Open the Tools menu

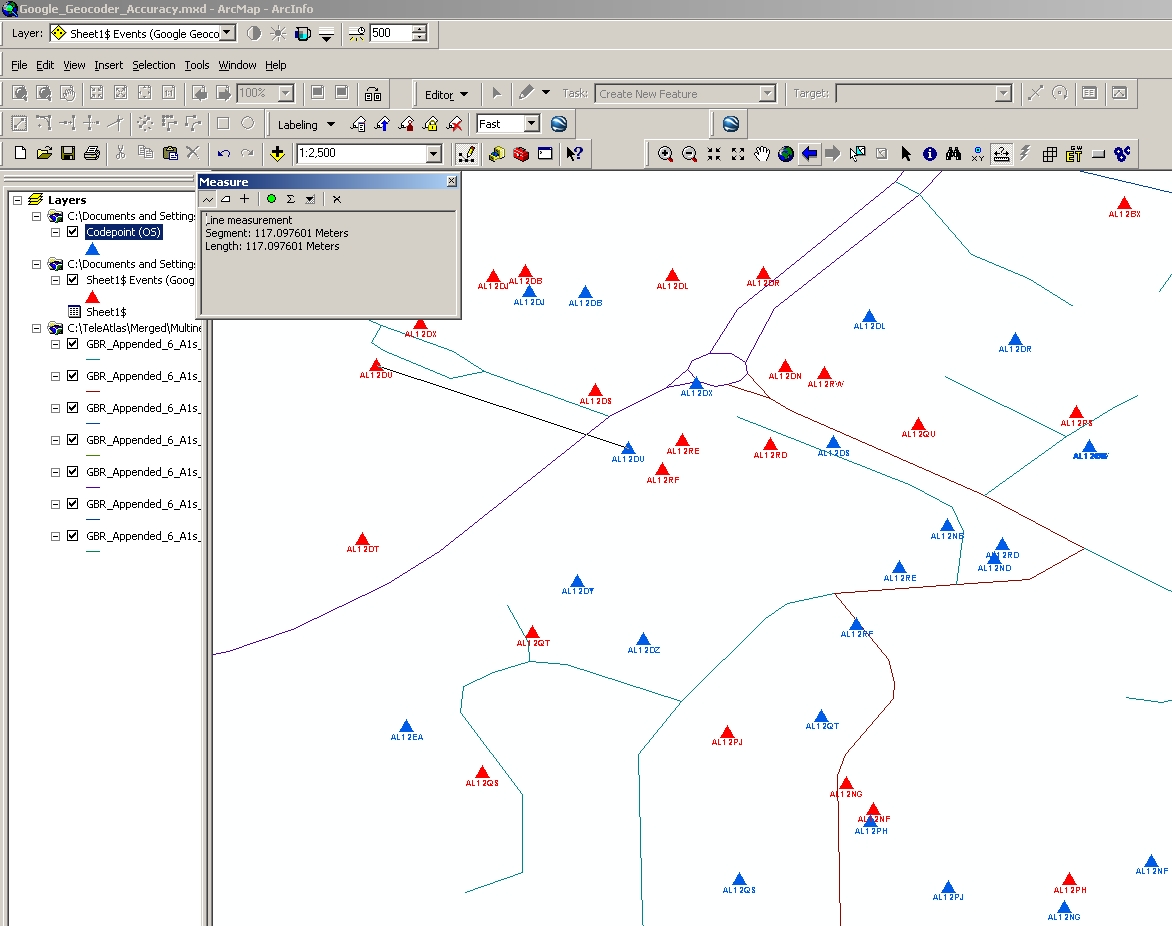pos(197,65)
